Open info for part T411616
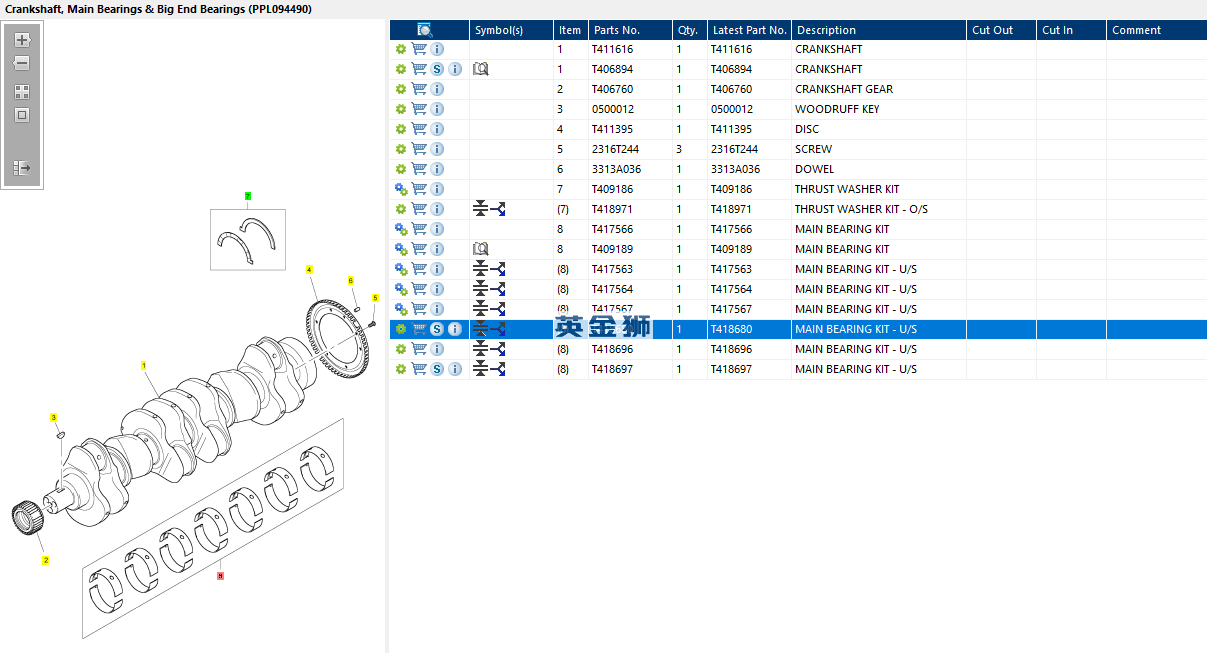This screenshot has height=653, width=1207. [437, 49]
